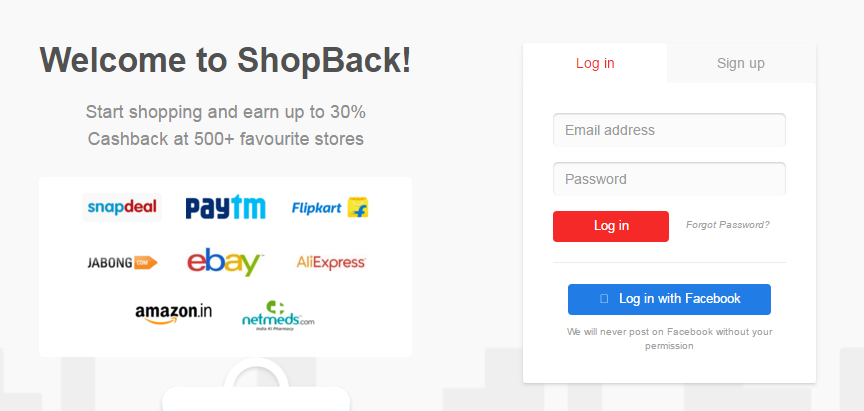Screen dimensions: 864x411
Task: Switch to the Sign up tab
Action: point(741,63)
